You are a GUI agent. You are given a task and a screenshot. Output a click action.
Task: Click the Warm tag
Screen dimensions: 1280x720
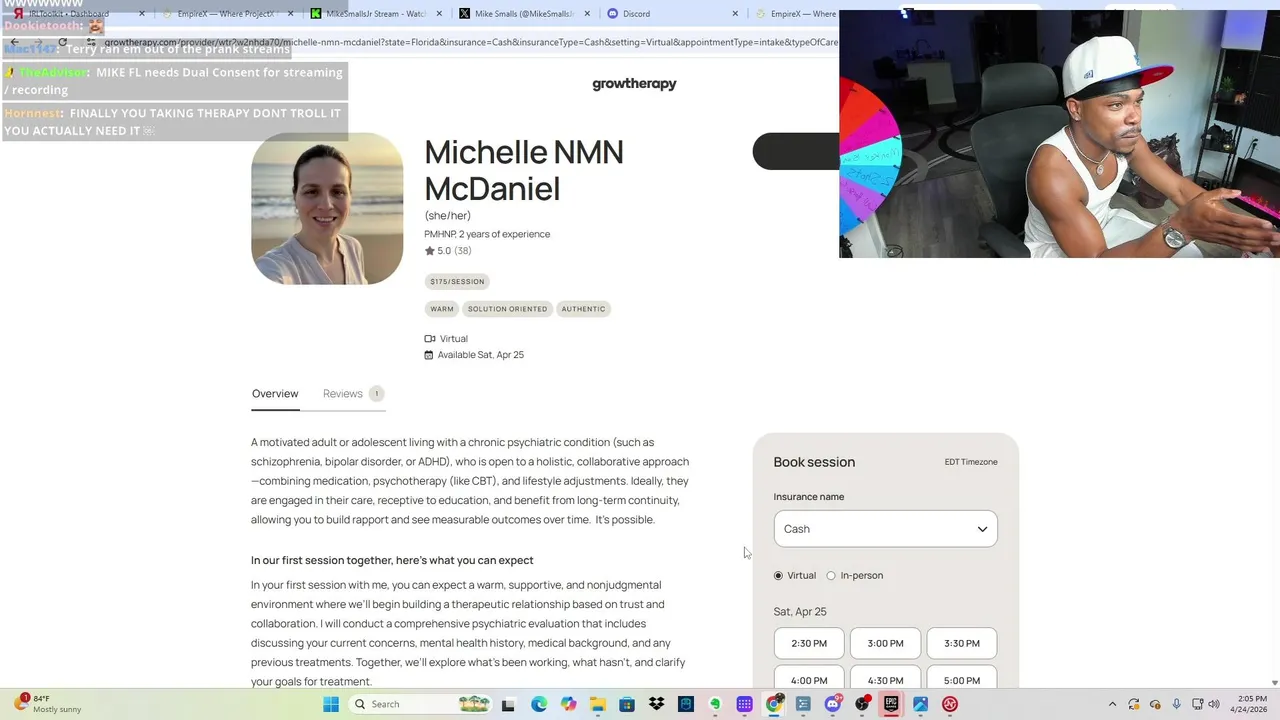(442, 309)
